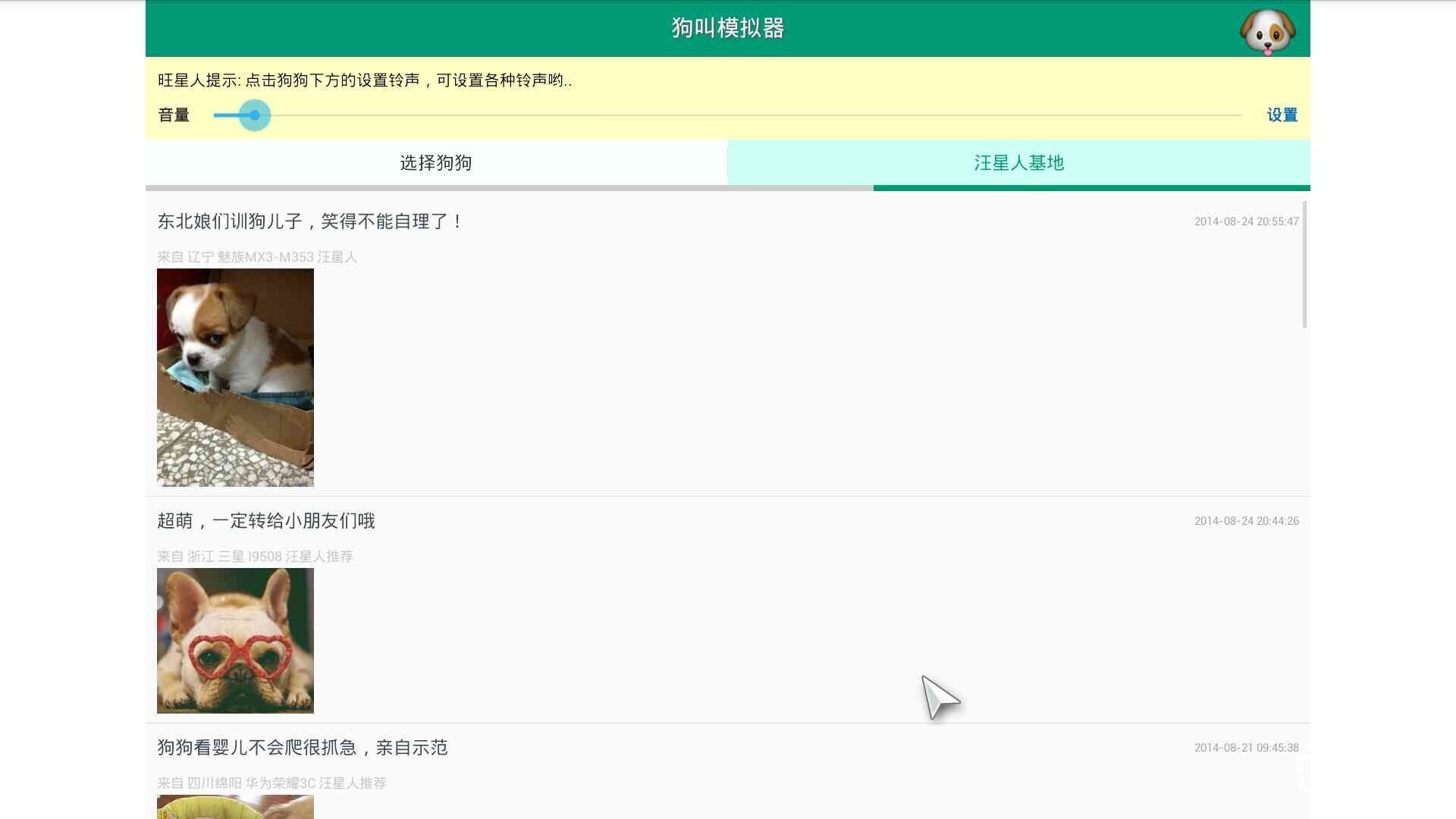Click the 旺星人提示 tip text
Viewport: 1456px width, 819px height.
coord(365,80)
